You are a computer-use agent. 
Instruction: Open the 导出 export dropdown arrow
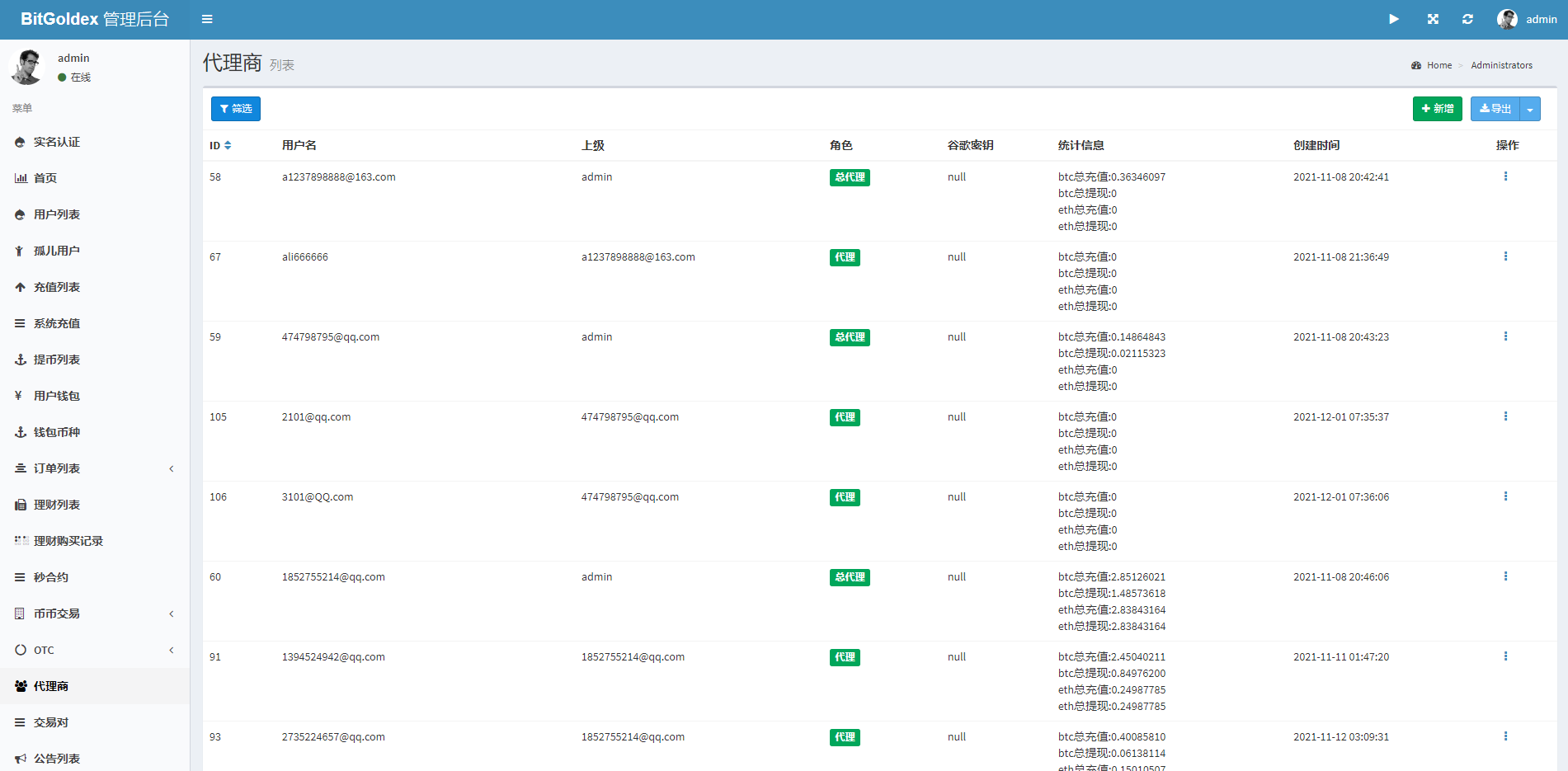coord(1530,108)
